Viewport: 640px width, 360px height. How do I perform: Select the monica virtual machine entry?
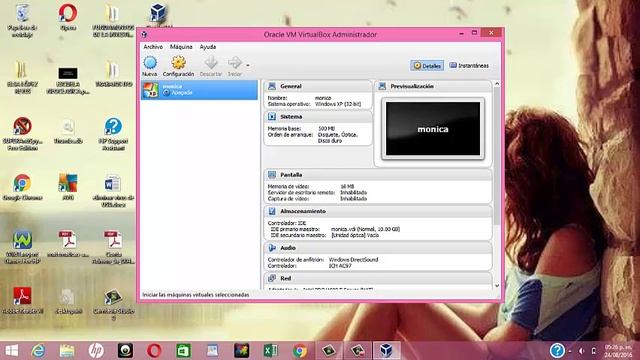click(x=200, y=90)
